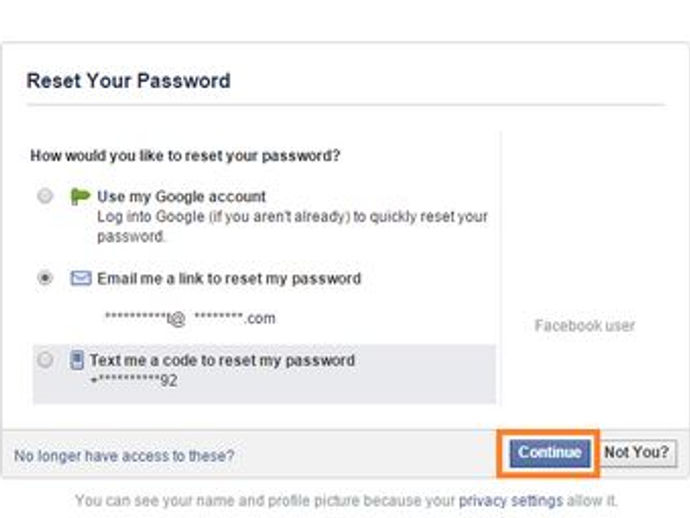Click the Reset Your Password heading
Screen dimensions: 690x518
pos(128,81)
